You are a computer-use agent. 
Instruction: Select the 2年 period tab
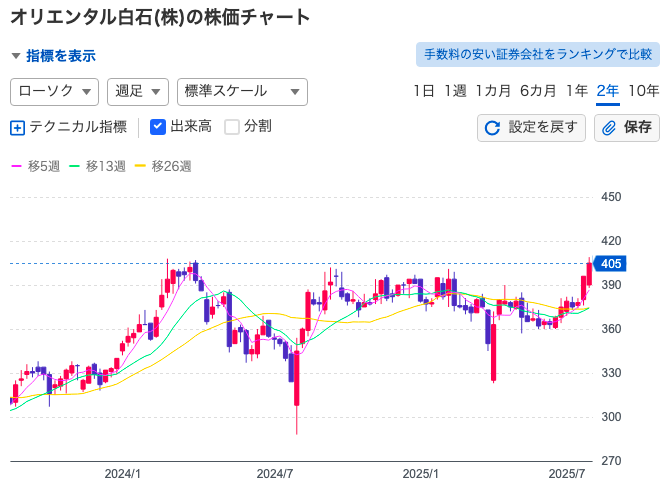pyautogui.click(x=608, y=91)
